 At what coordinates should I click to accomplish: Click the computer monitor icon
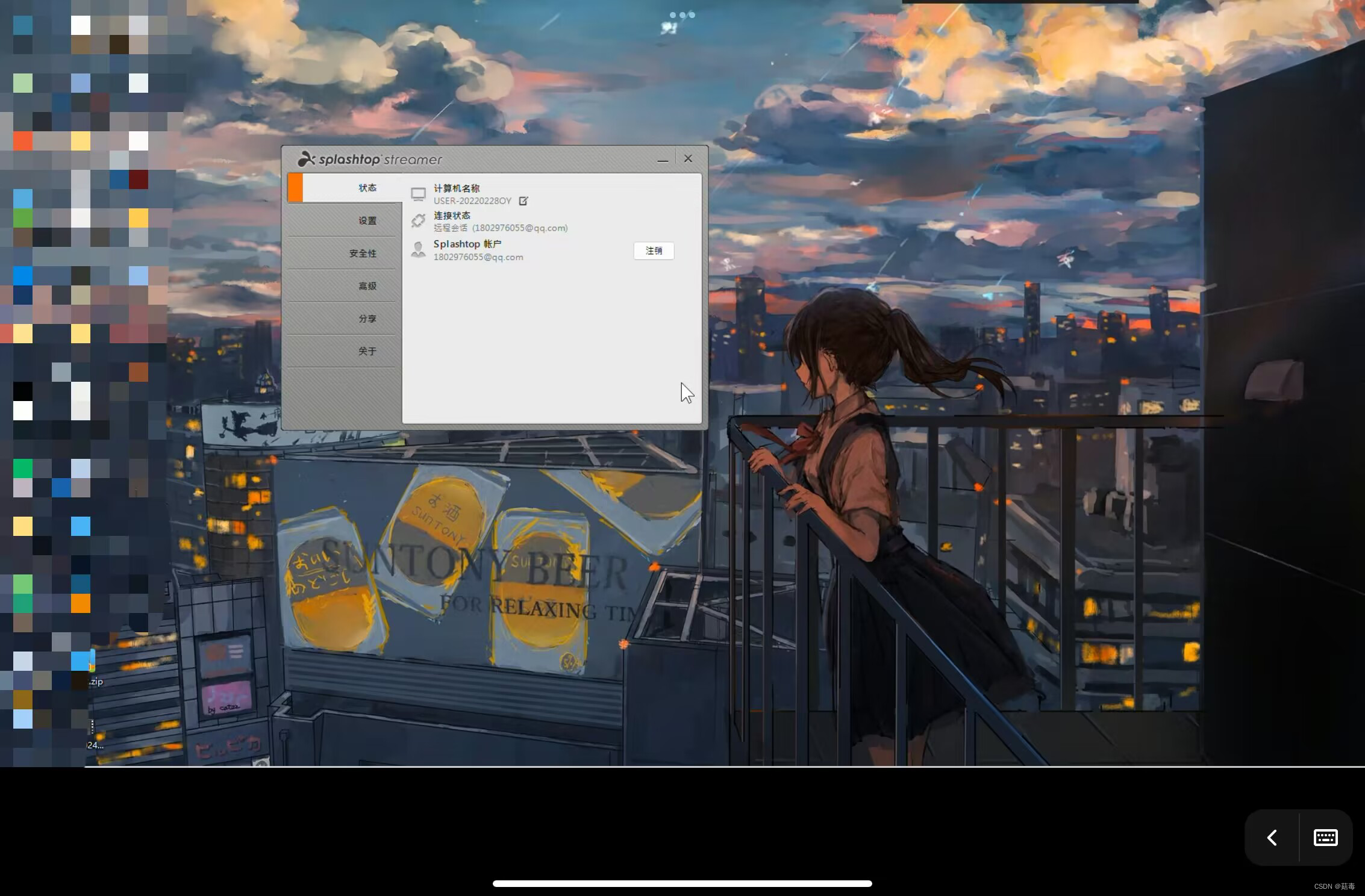tap(418, 194)
